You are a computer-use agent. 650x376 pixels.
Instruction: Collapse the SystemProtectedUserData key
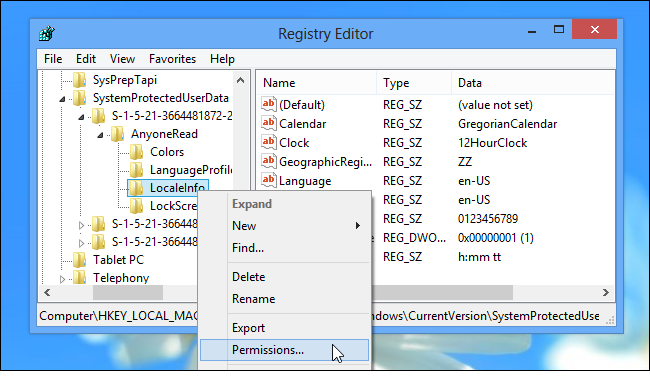(62, 99)
